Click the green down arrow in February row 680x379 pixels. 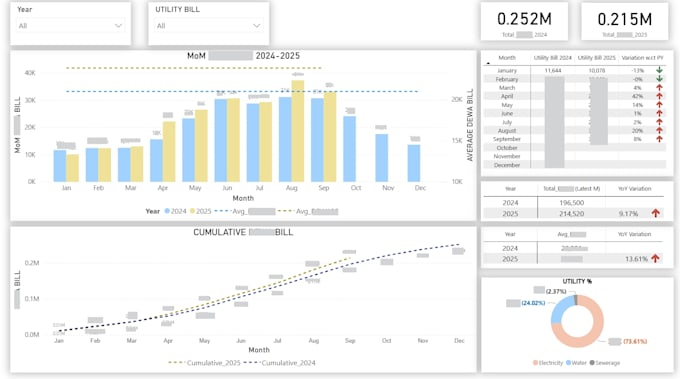[659, 79]
